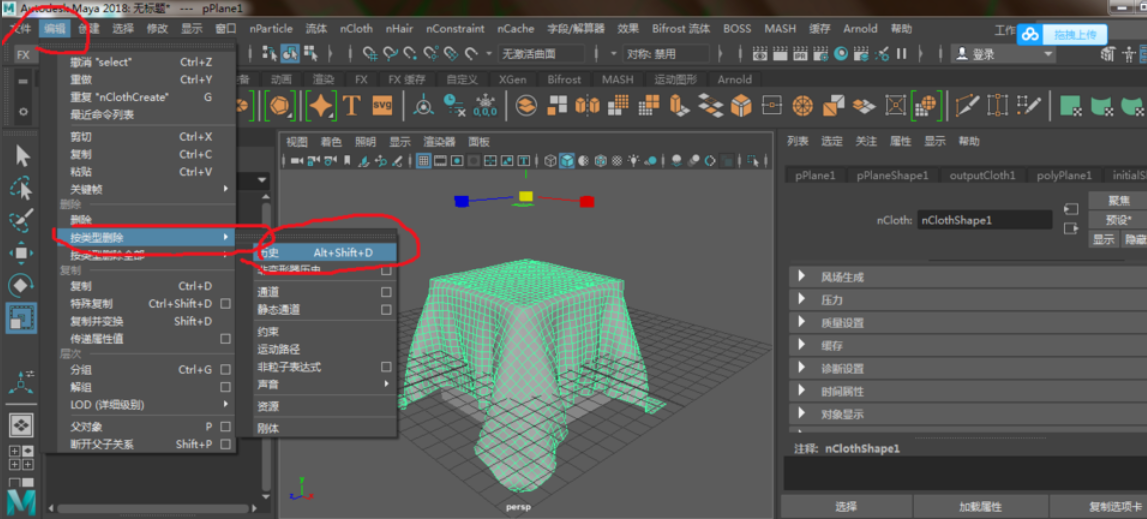Click the blue scale manipulator handle

[x=461, y=201]
